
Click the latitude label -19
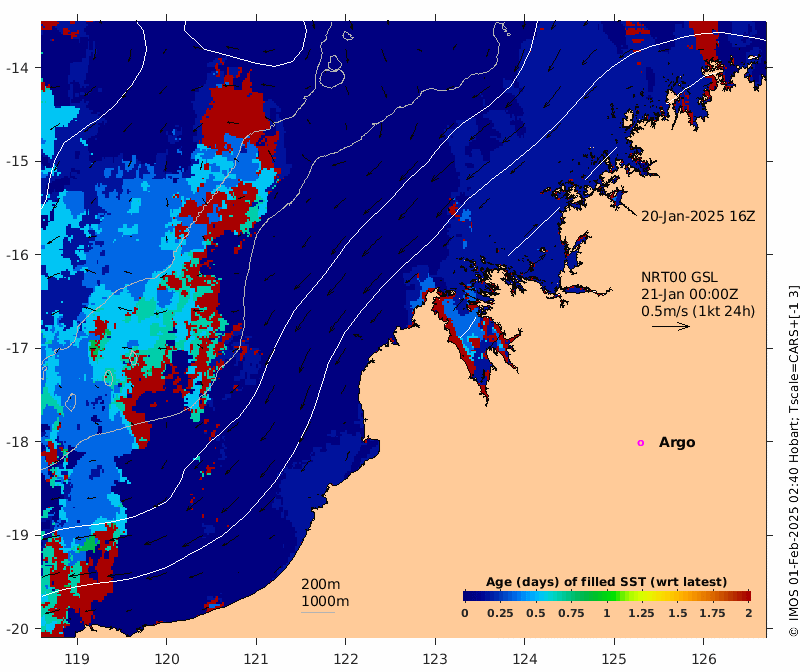pyautogui.click(x=17, y=535)
